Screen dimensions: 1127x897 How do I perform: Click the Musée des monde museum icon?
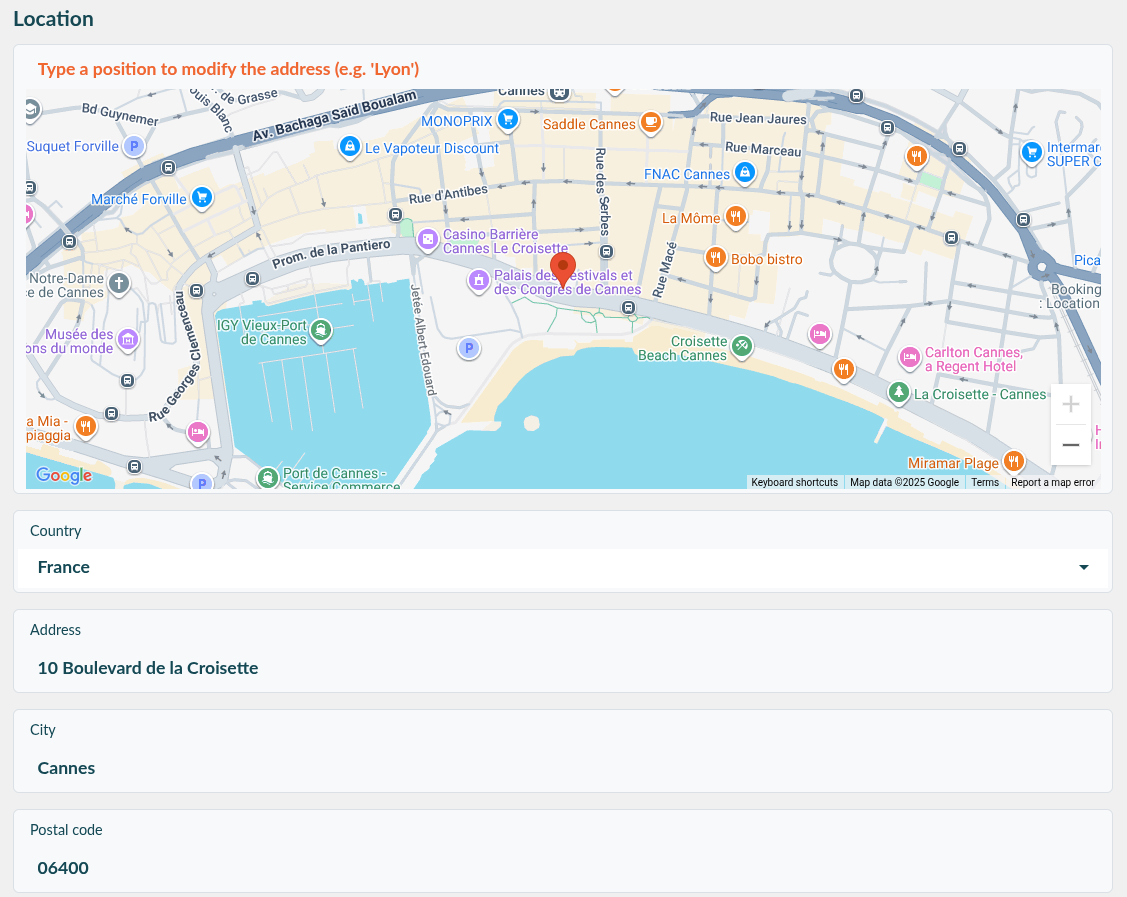pos(128,339)
